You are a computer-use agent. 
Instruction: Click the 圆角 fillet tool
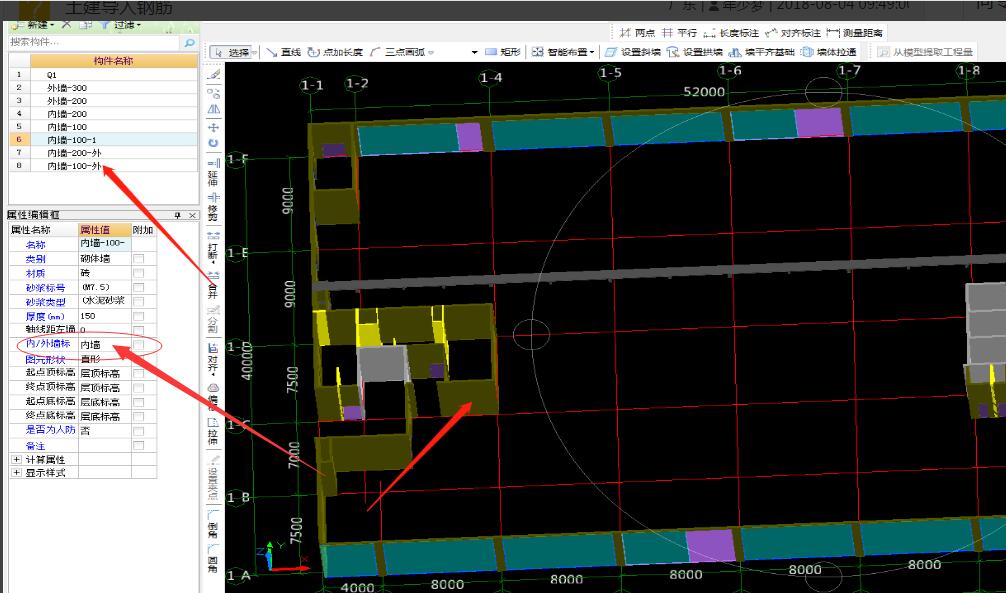[x=213, y=559]
